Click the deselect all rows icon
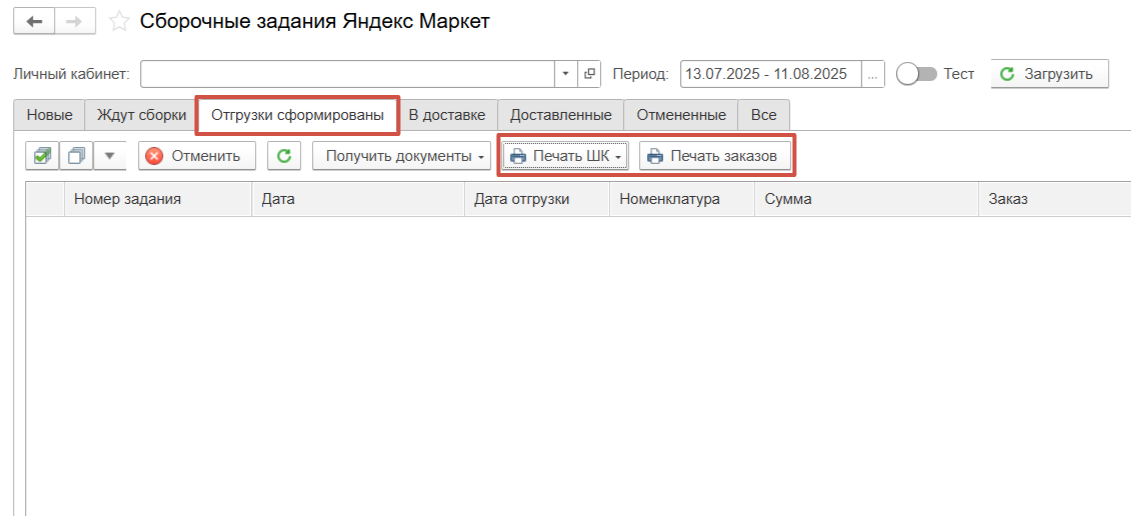The width and height of the screenshot is (1131, 516). [x=75, y=156]
